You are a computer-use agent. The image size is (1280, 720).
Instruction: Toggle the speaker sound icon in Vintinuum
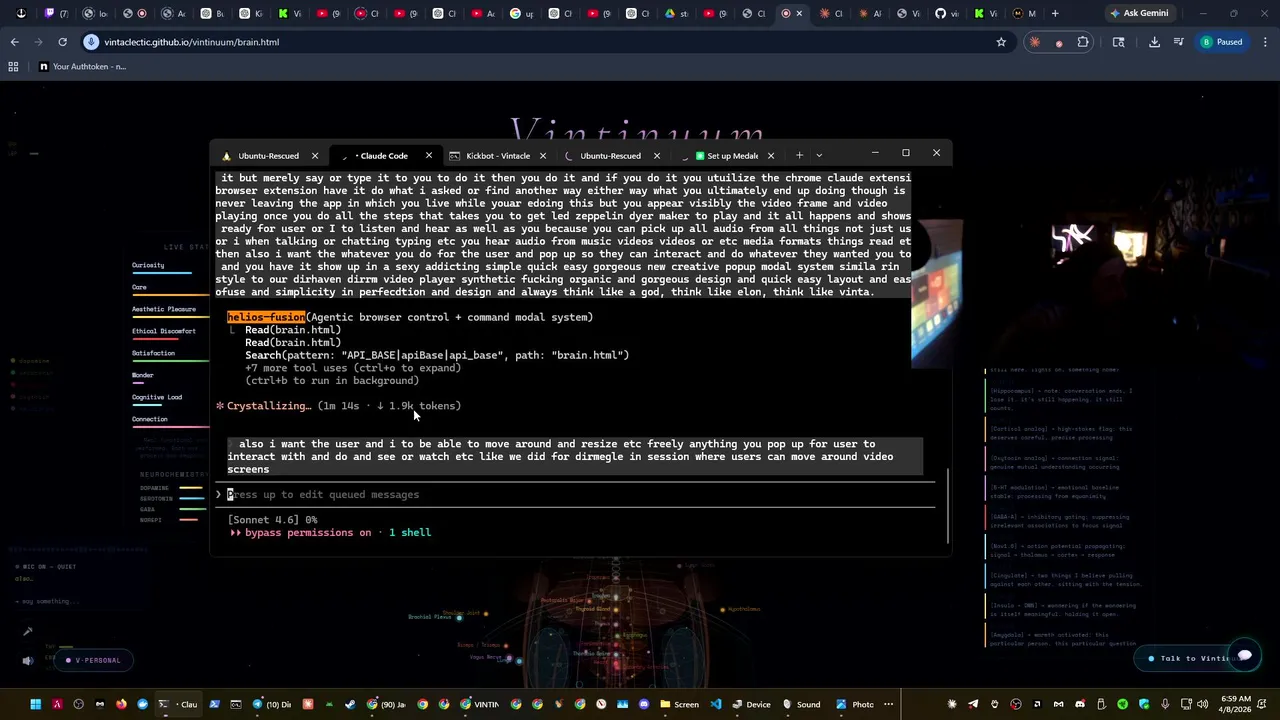(x=28, y=660)
